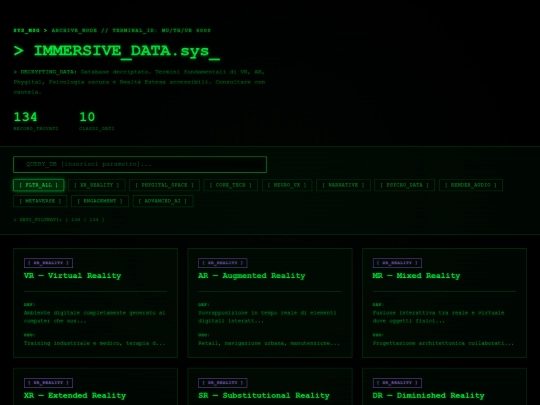Click XR_REALITY tag on Extended Reality card
The image size is (540, 405).
[x=48, y=383]
